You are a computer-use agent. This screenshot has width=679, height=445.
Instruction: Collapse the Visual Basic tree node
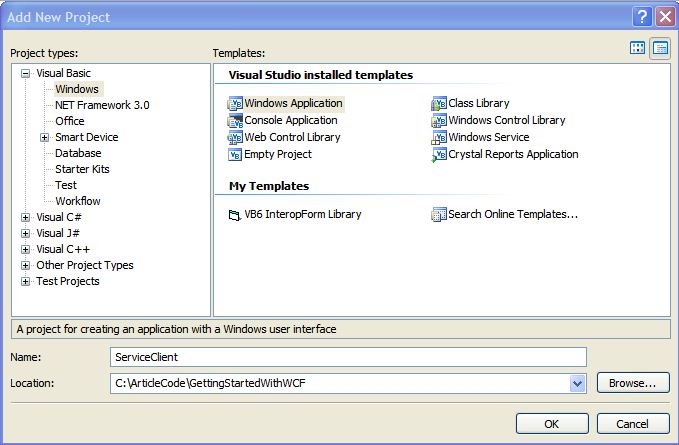[26, 74]
